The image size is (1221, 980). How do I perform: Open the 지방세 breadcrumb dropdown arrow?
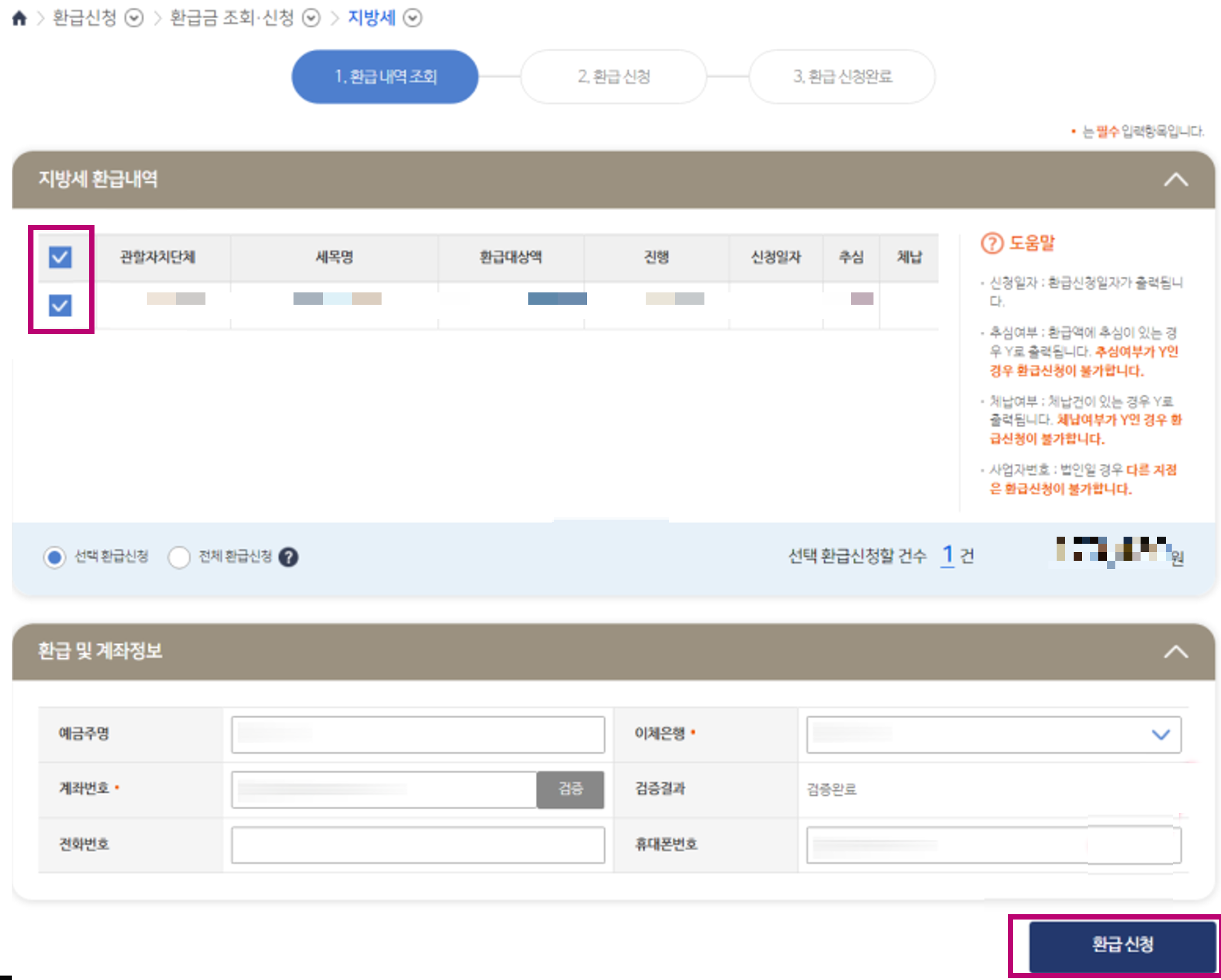click(x=413, y=18)
